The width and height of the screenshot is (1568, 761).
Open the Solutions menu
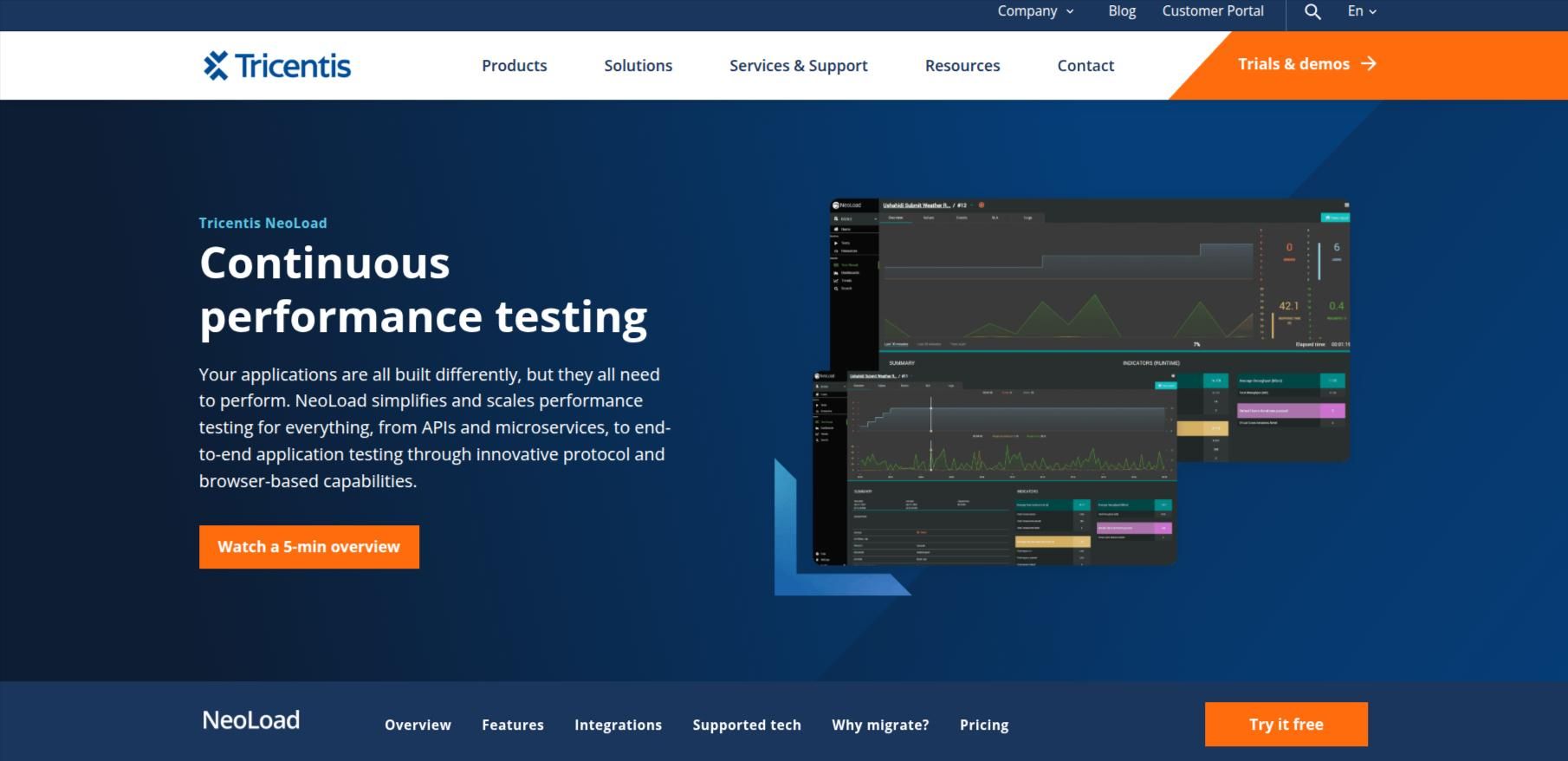tap(638, 66)
